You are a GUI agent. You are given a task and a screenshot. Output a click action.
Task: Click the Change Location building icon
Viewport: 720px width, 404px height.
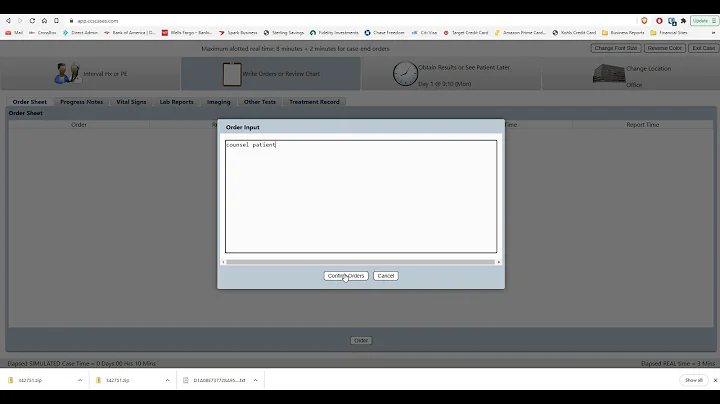pos(608,73)
